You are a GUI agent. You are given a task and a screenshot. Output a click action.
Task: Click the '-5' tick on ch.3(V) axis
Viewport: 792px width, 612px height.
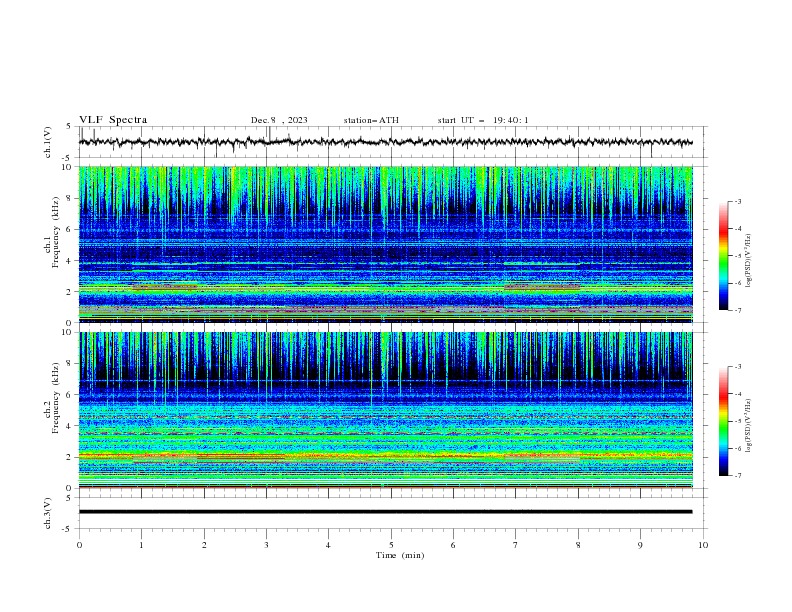(x=68, y=529)
